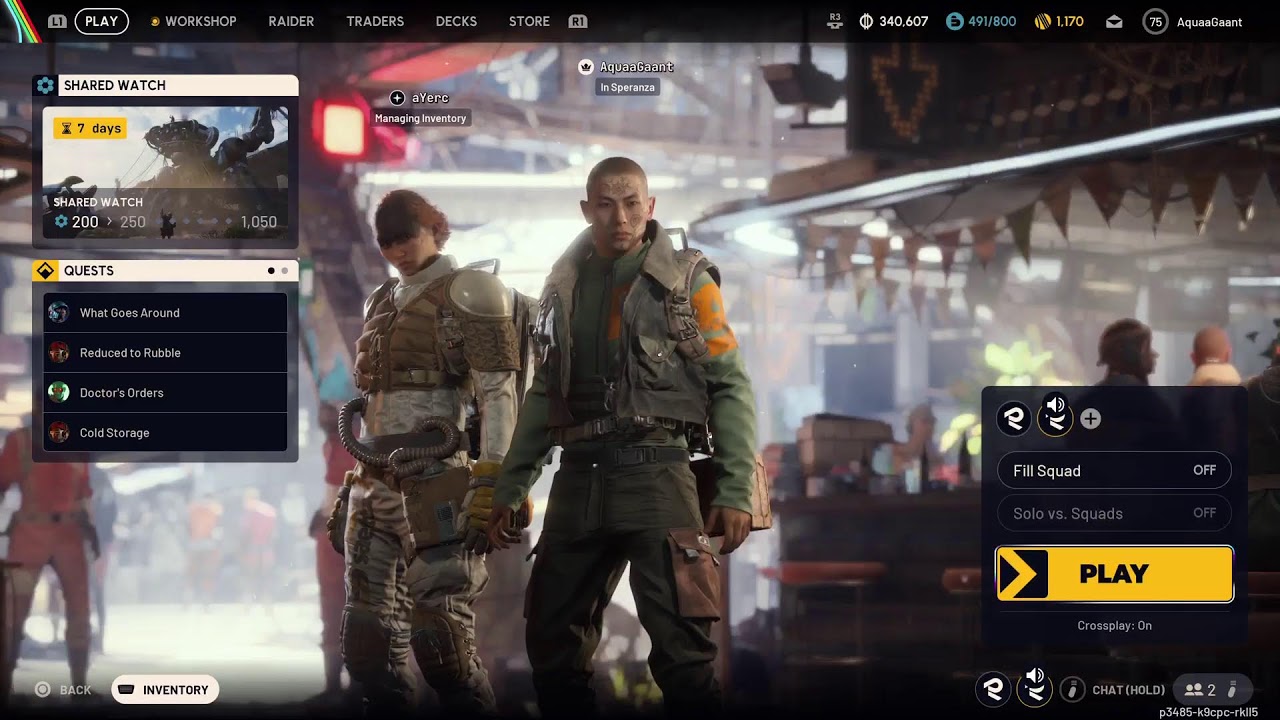
Task: Click the level 75 badge circle
Action: pos(1155,21)
